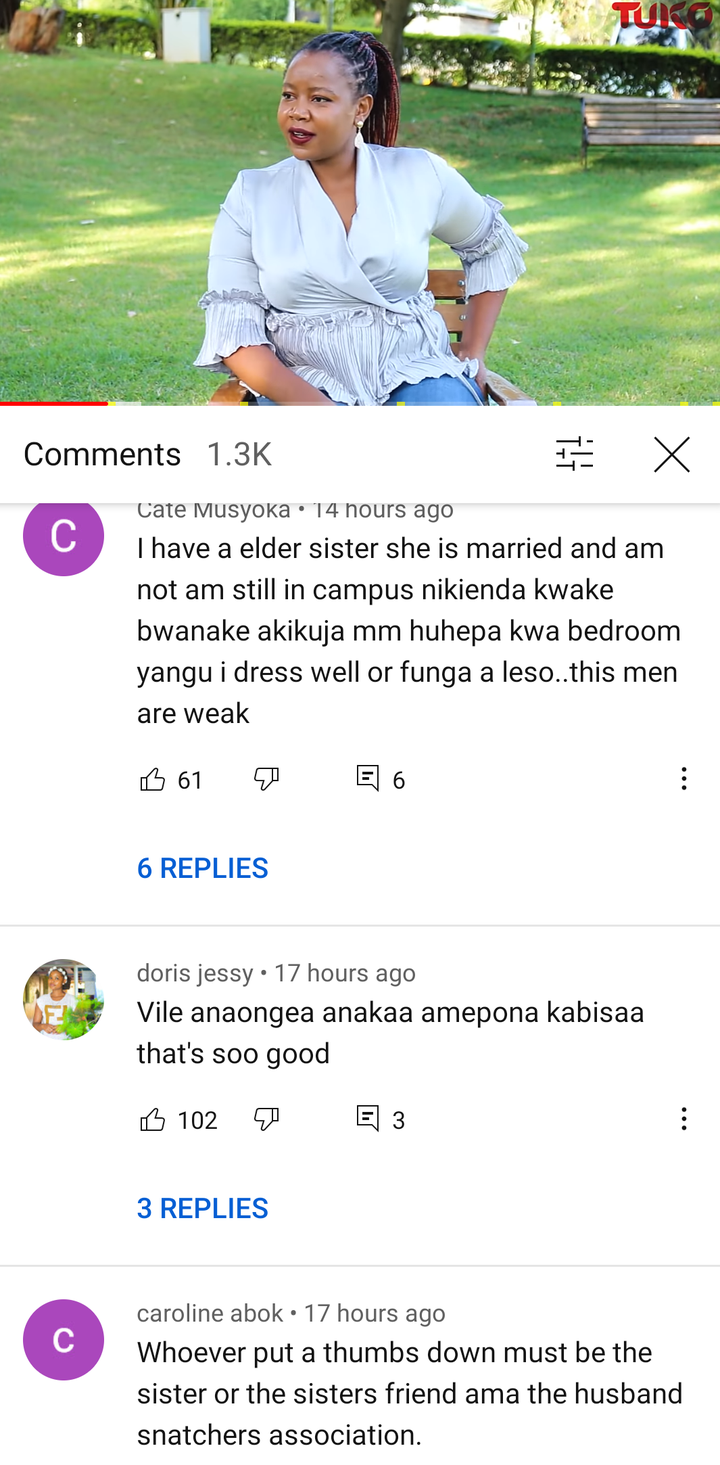Open more options for doris jessy's comment

684,1119
